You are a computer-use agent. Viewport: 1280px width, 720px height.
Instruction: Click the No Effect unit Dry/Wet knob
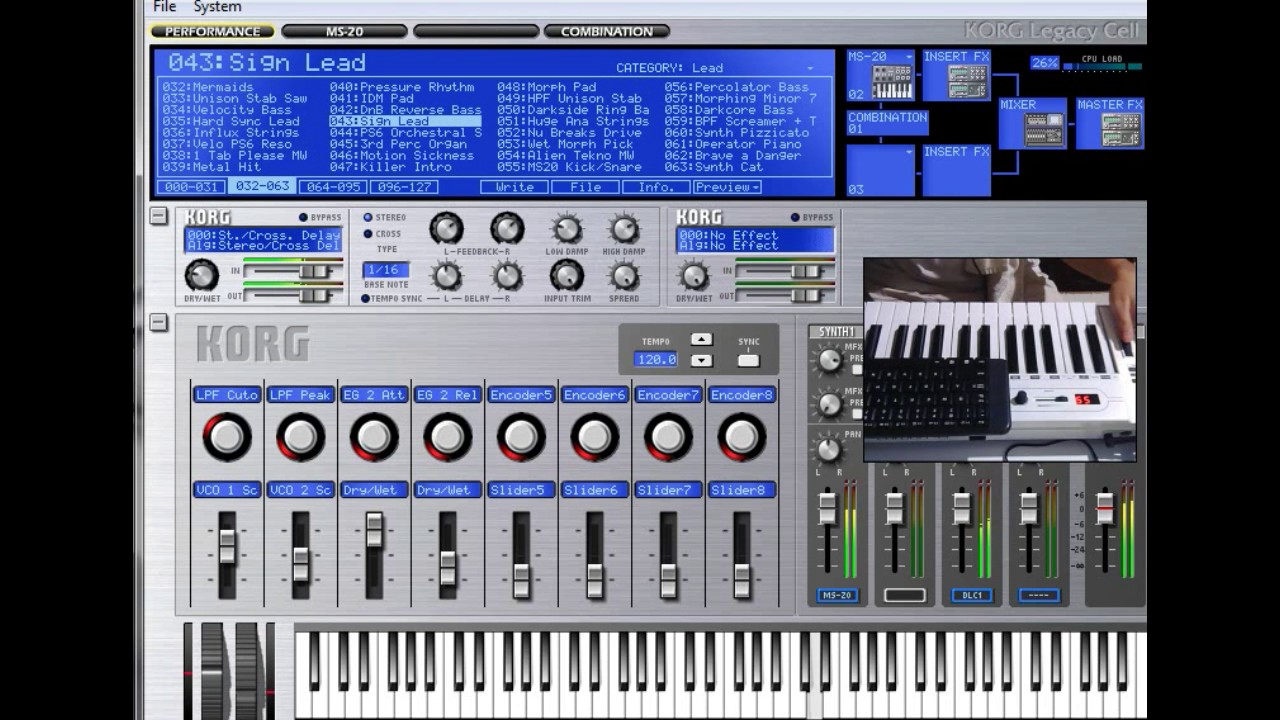point(693,275)
